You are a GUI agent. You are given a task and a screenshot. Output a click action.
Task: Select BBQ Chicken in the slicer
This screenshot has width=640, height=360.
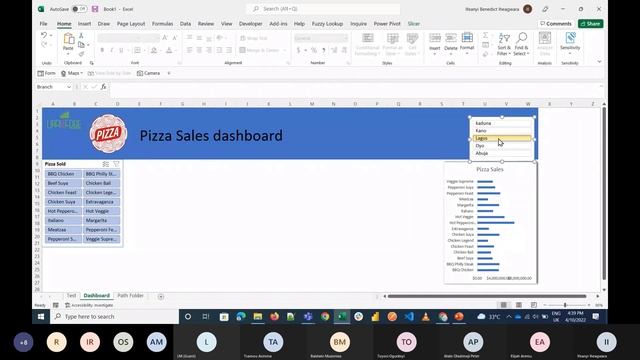[x=63, y=174]
